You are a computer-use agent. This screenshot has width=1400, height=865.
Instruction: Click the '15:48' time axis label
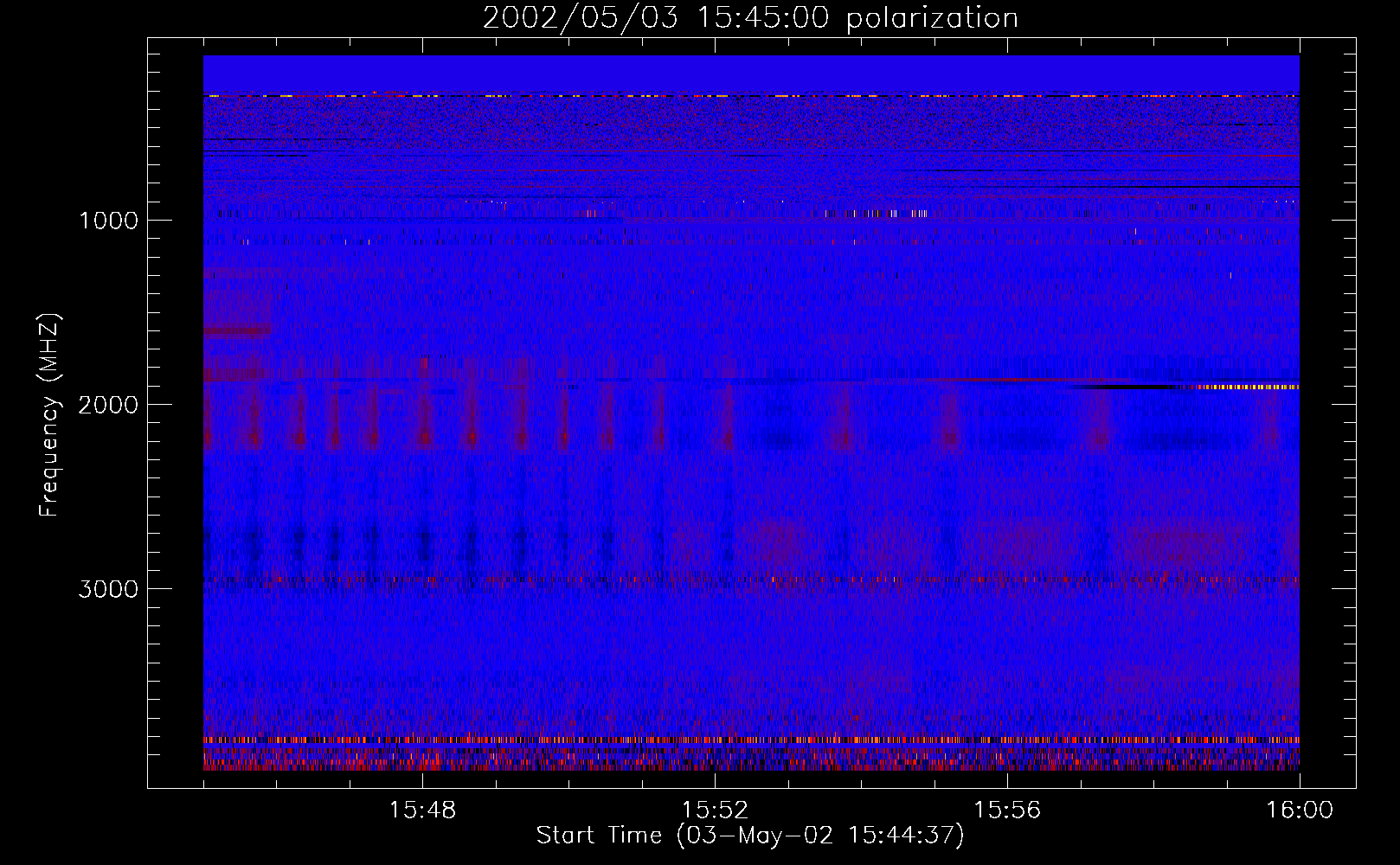pos(422,811)
